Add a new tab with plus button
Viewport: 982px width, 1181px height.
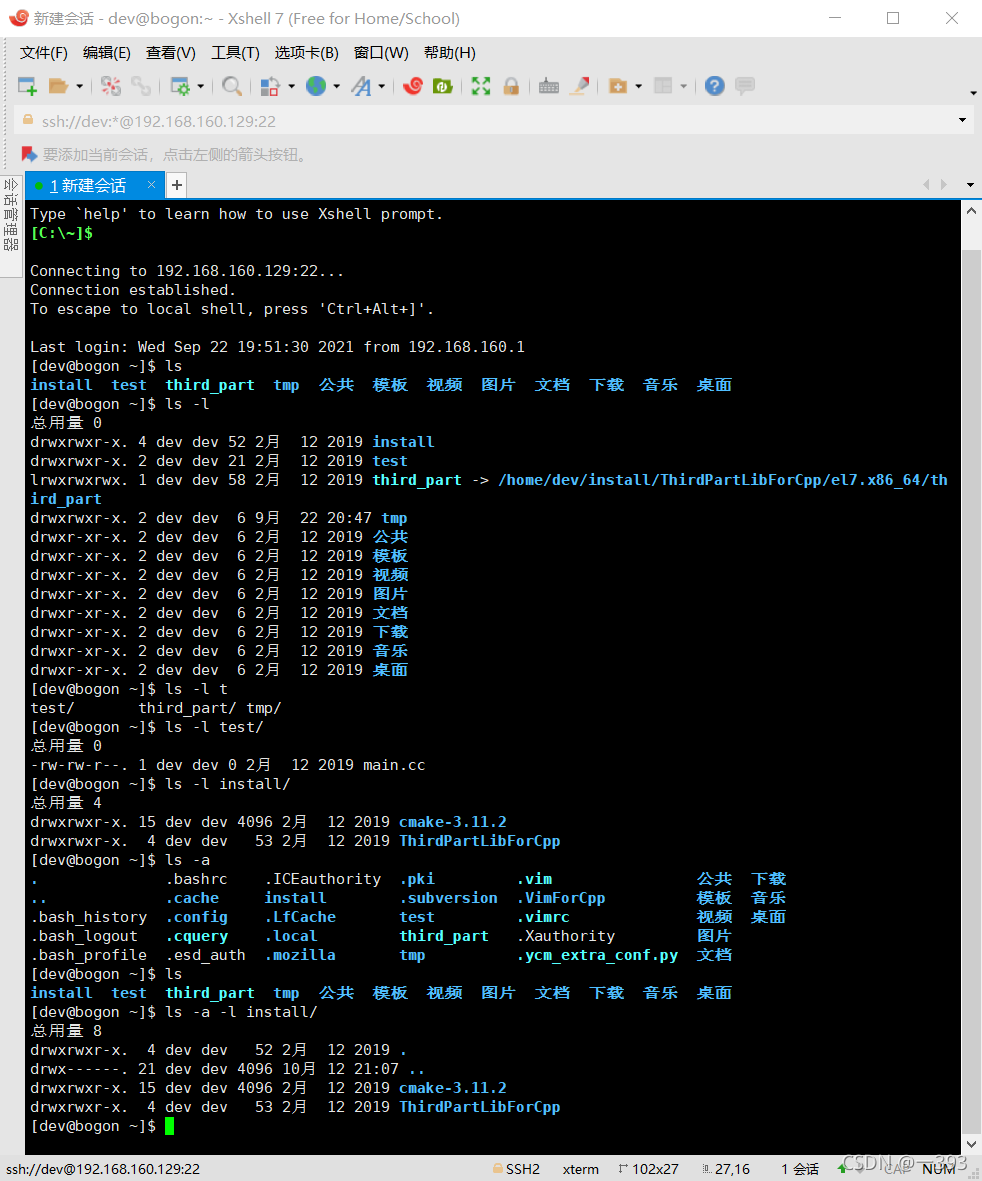176,185
